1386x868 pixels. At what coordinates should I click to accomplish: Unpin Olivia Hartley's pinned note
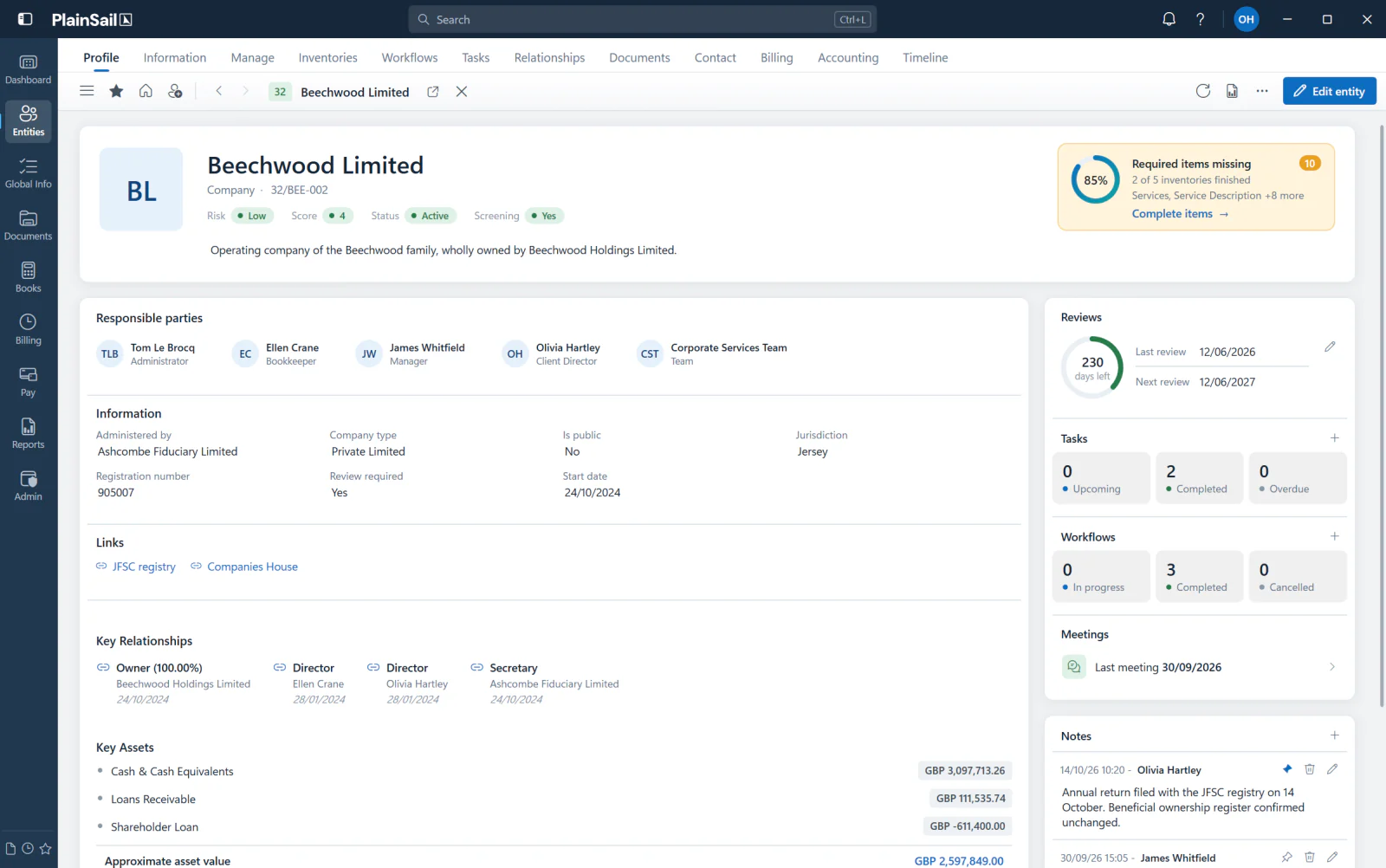[x=1287, y=769]
